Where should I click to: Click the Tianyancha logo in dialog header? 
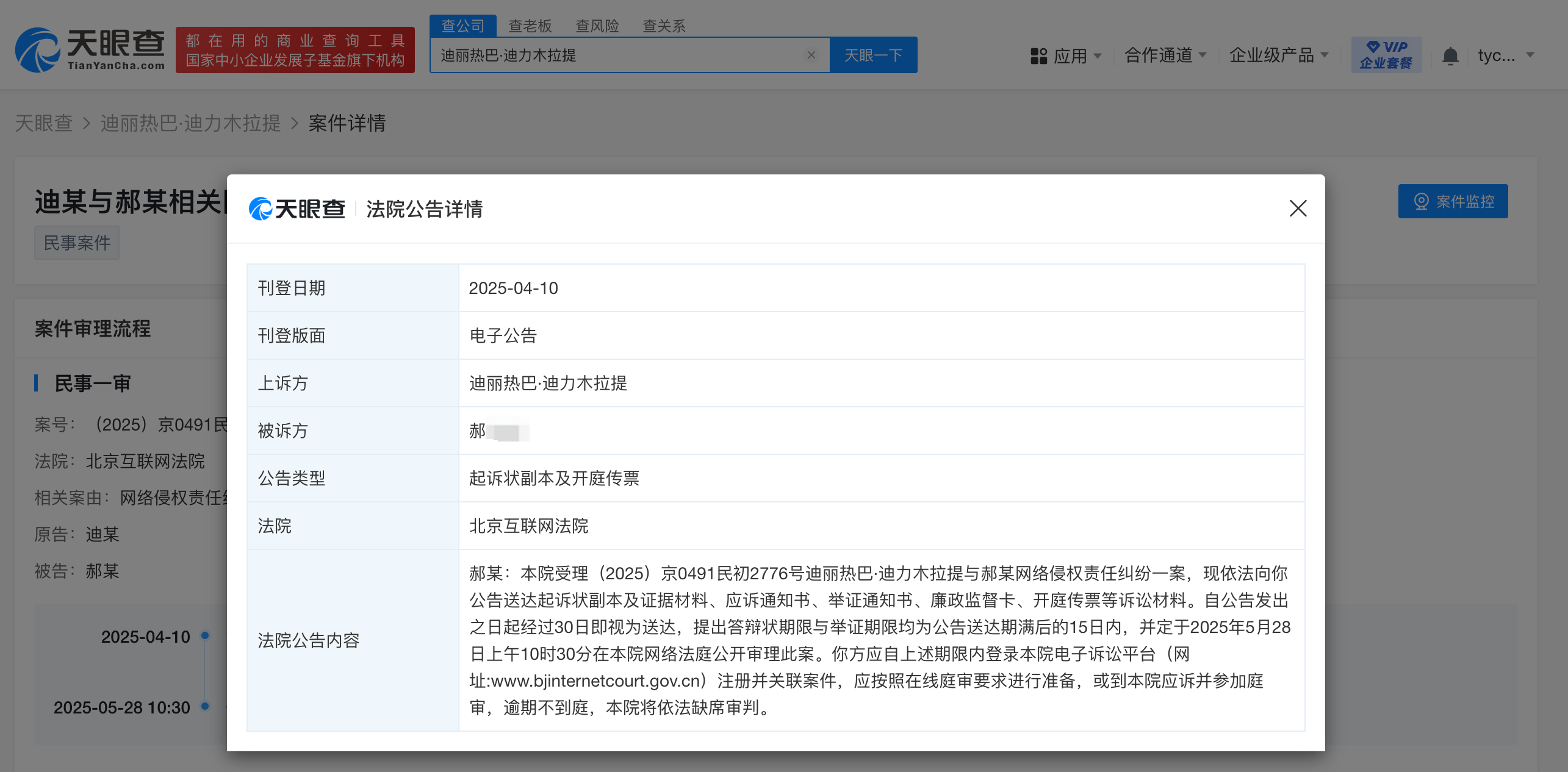(297, 209)
